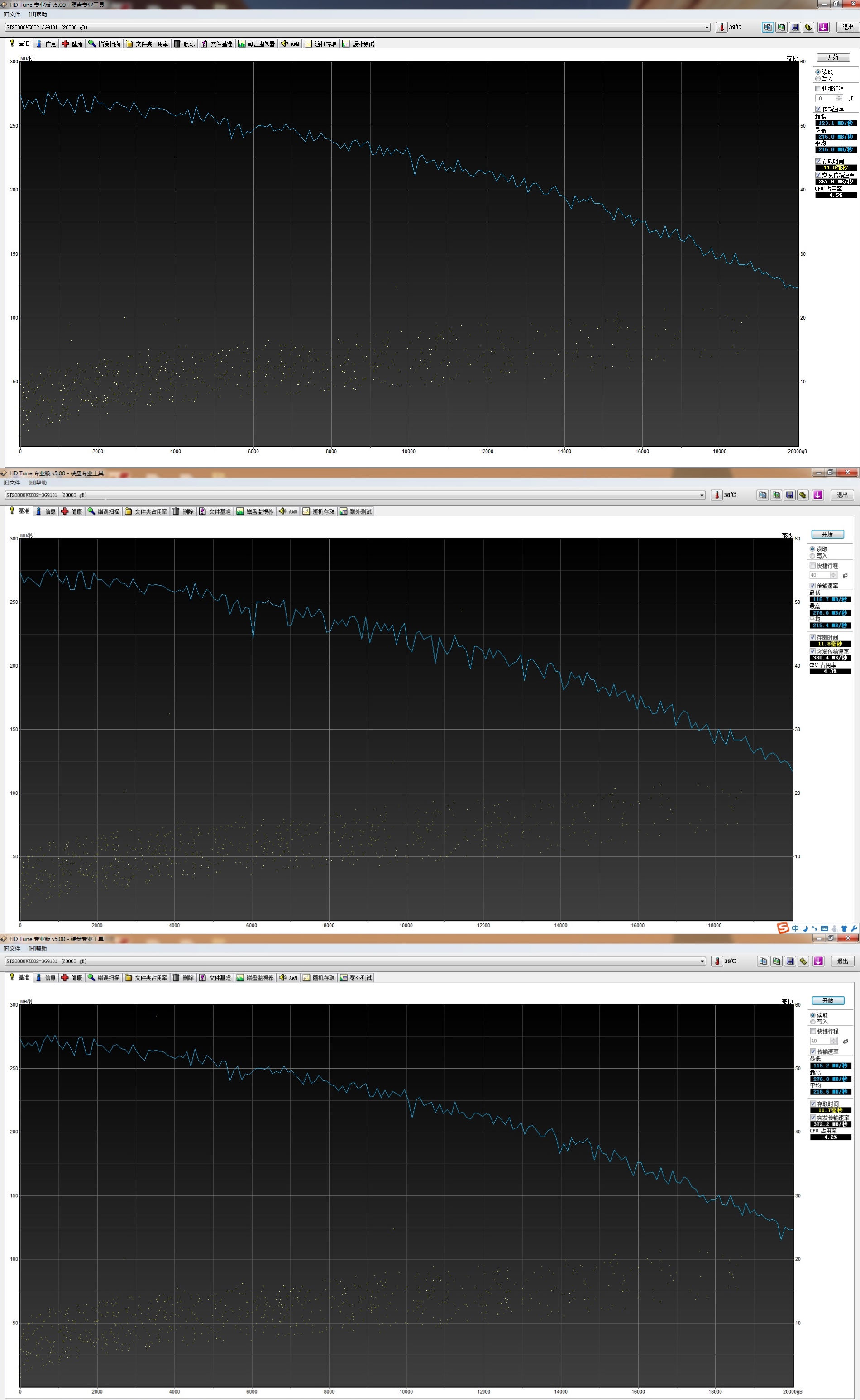This screenshot has width=860, height=1400.
Task: Click the 退出 exit button in bottom window
Action: click(842, 961)
